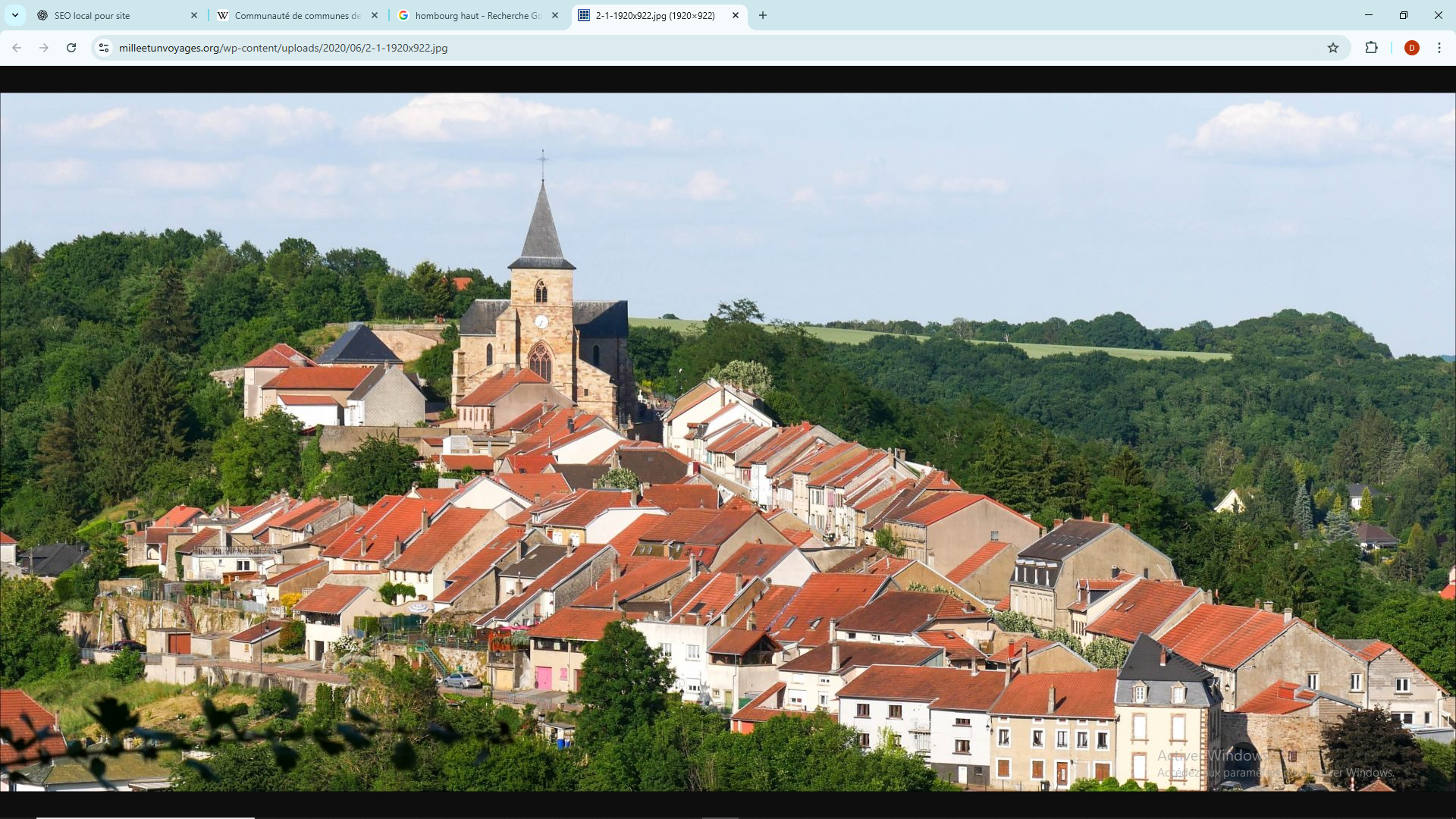Close the hombourg haut search tab
This screenshot has height=819, width=1456.
(554, 15)
